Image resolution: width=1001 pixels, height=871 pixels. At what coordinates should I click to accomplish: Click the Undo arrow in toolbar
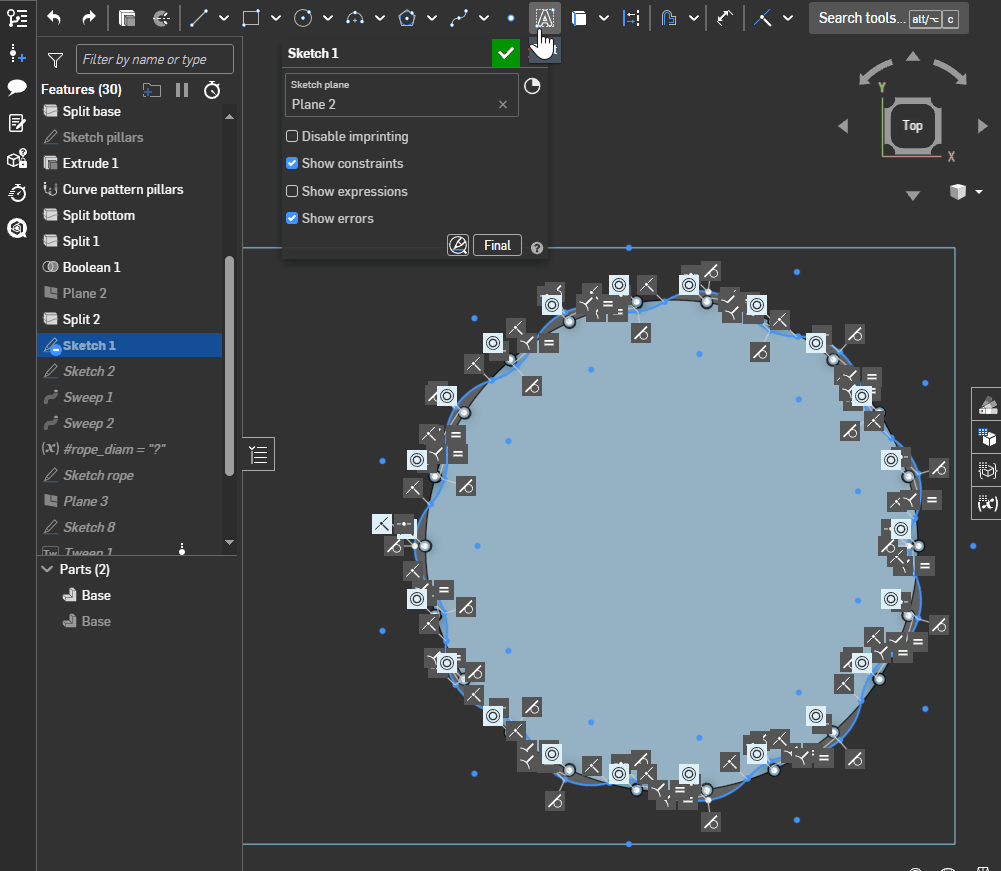pos(54,18)
